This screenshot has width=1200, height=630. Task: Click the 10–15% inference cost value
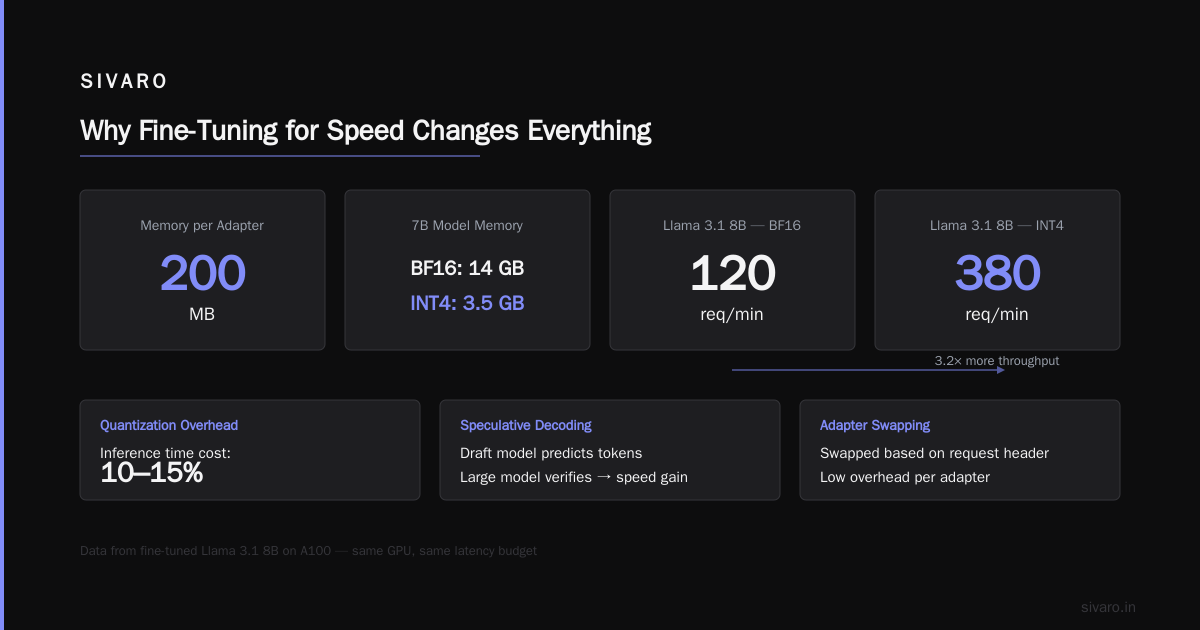pyautogui.click(x=152, y=474)
